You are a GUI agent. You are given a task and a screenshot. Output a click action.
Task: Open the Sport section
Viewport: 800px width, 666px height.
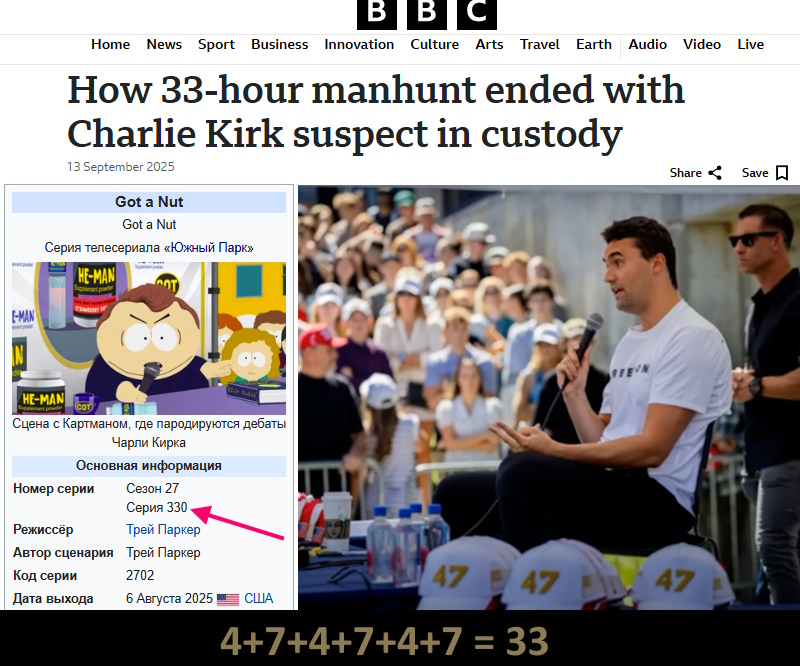(x=216, y=45)
